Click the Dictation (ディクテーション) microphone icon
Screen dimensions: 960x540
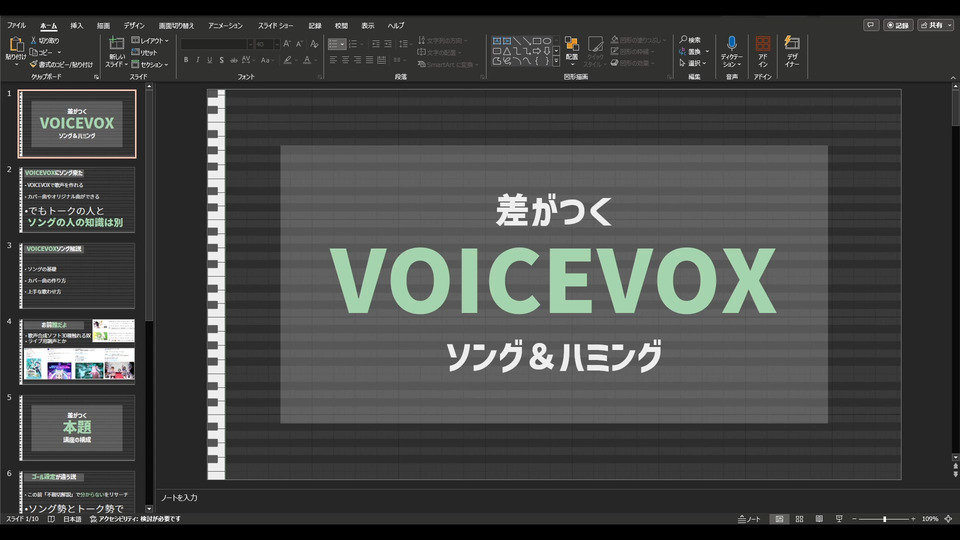point(732,43)
